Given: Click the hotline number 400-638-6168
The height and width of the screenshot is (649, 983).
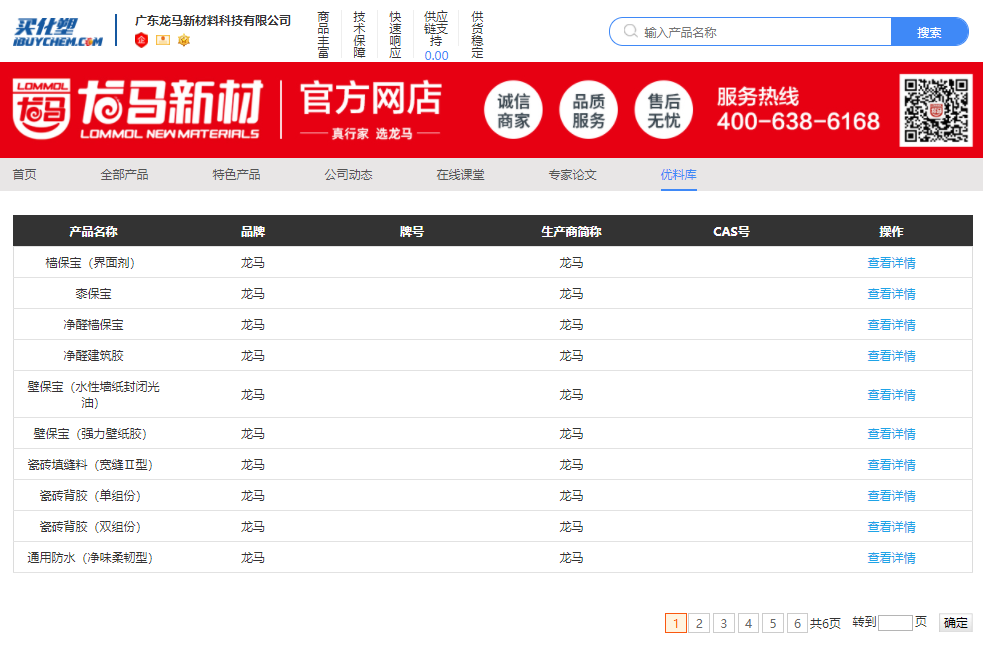Looking at the screenshot, I should coord(798,121).
